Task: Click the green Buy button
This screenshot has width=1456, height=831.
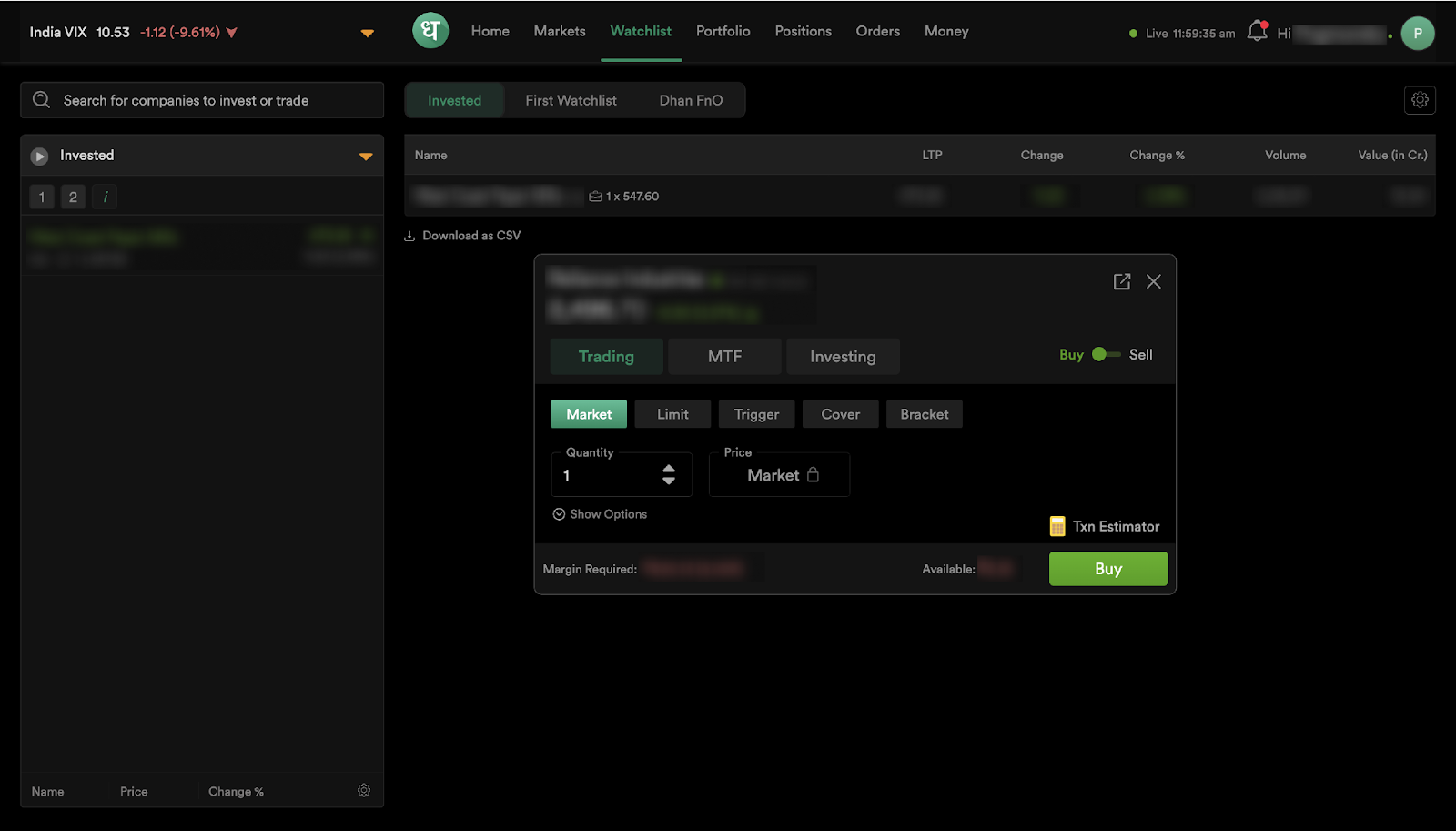Action: coord(1108,569)
